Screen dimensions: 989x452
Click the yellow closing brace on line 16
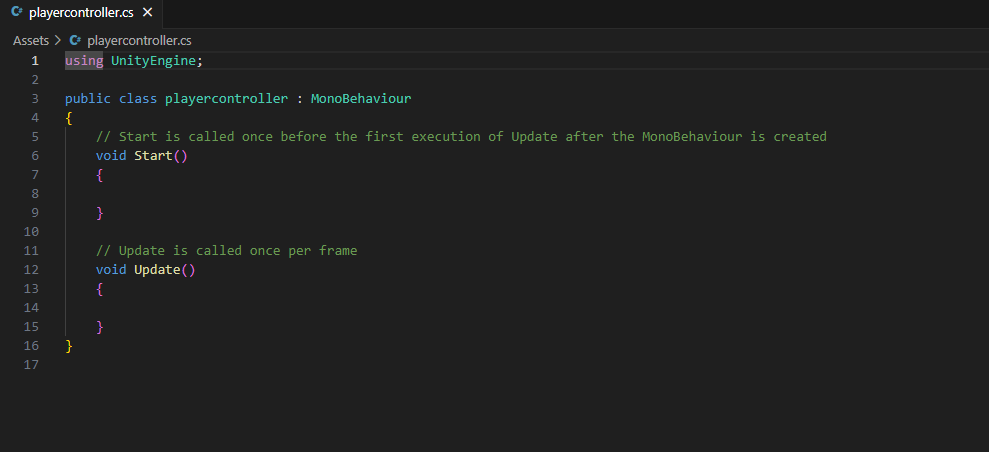(69, 345)
